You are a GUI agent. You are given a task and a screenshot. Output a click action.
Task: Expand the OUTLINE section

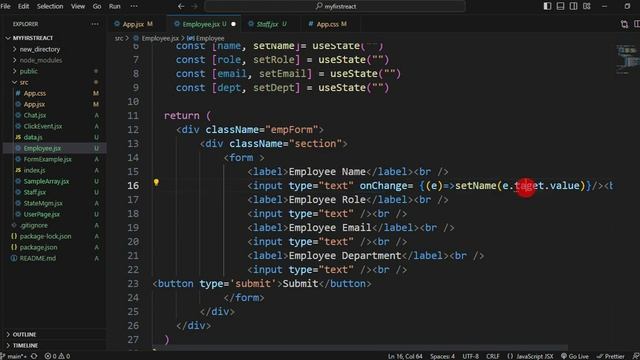click(24, 334)
